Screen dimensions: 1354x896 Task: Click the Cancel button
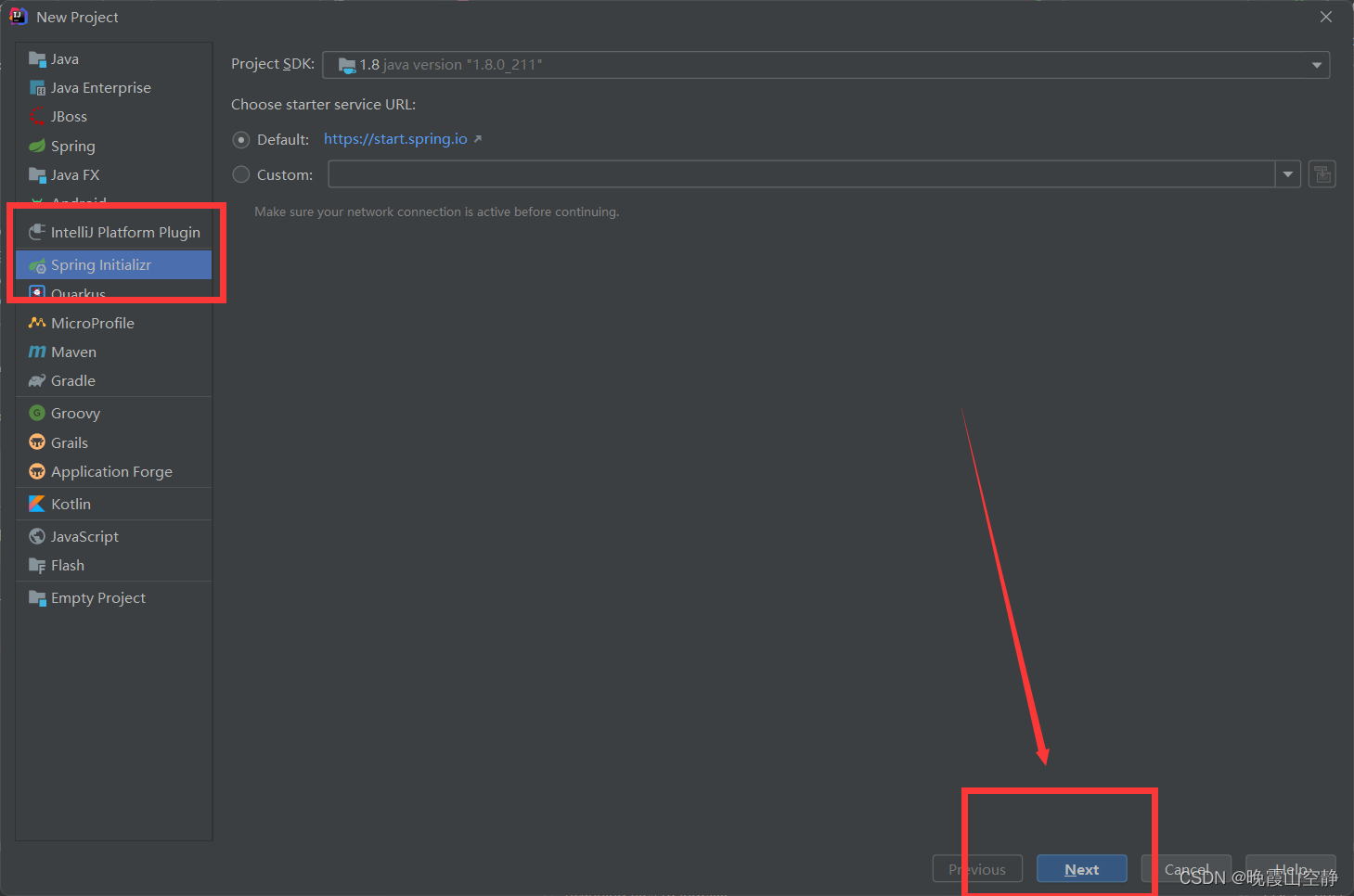(1186, 869)
